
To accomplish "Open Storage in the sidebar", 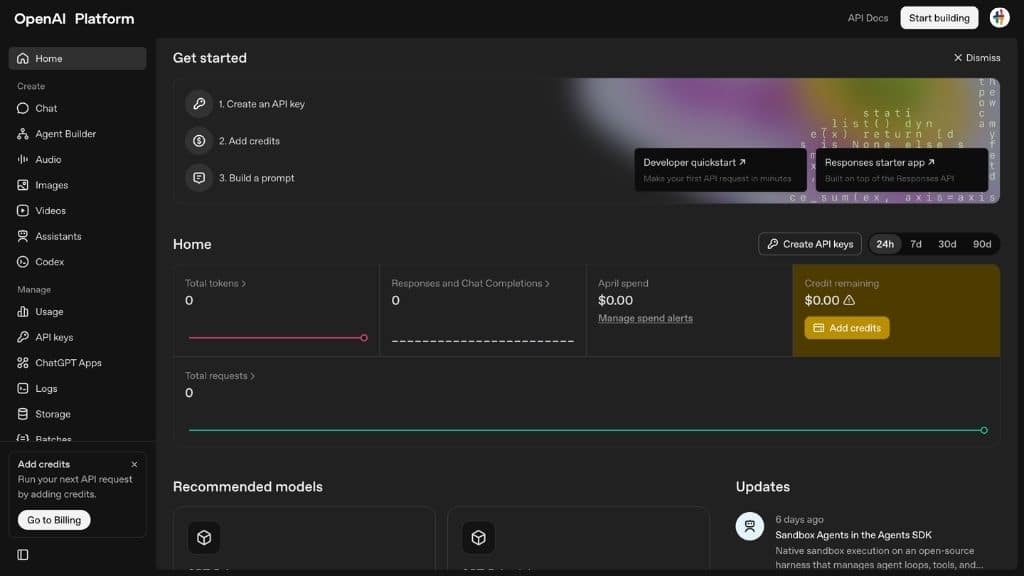I will 77,413.
